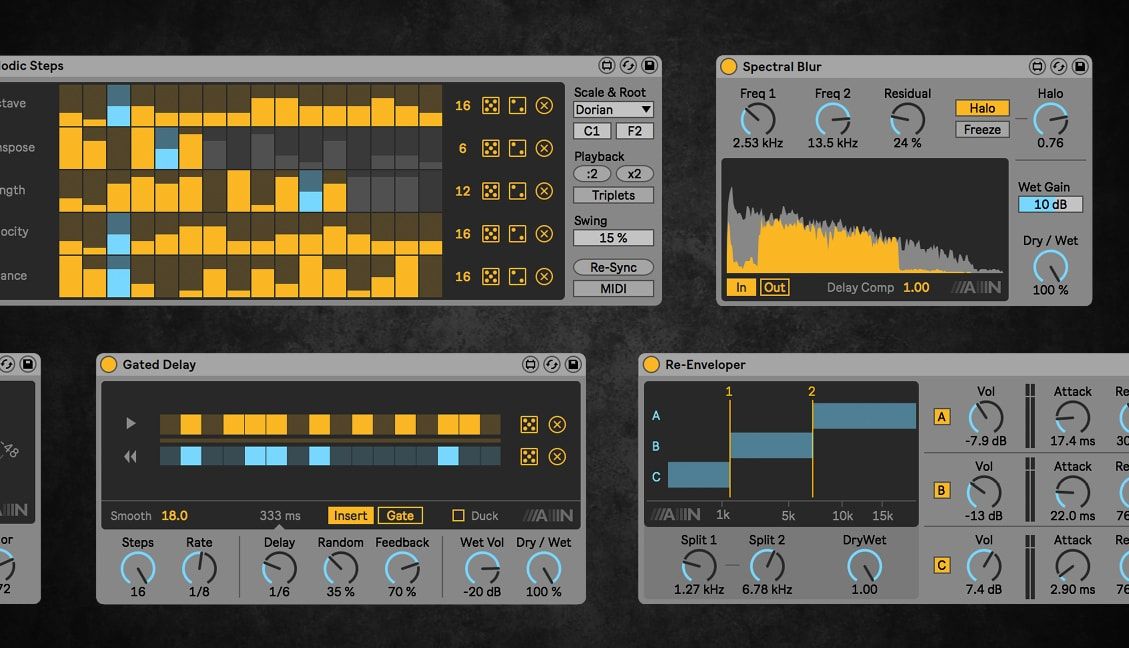Viewport: 1129px width, 648px height.
Task: Save the Gated Delay preset
Action: coord(573,364)
